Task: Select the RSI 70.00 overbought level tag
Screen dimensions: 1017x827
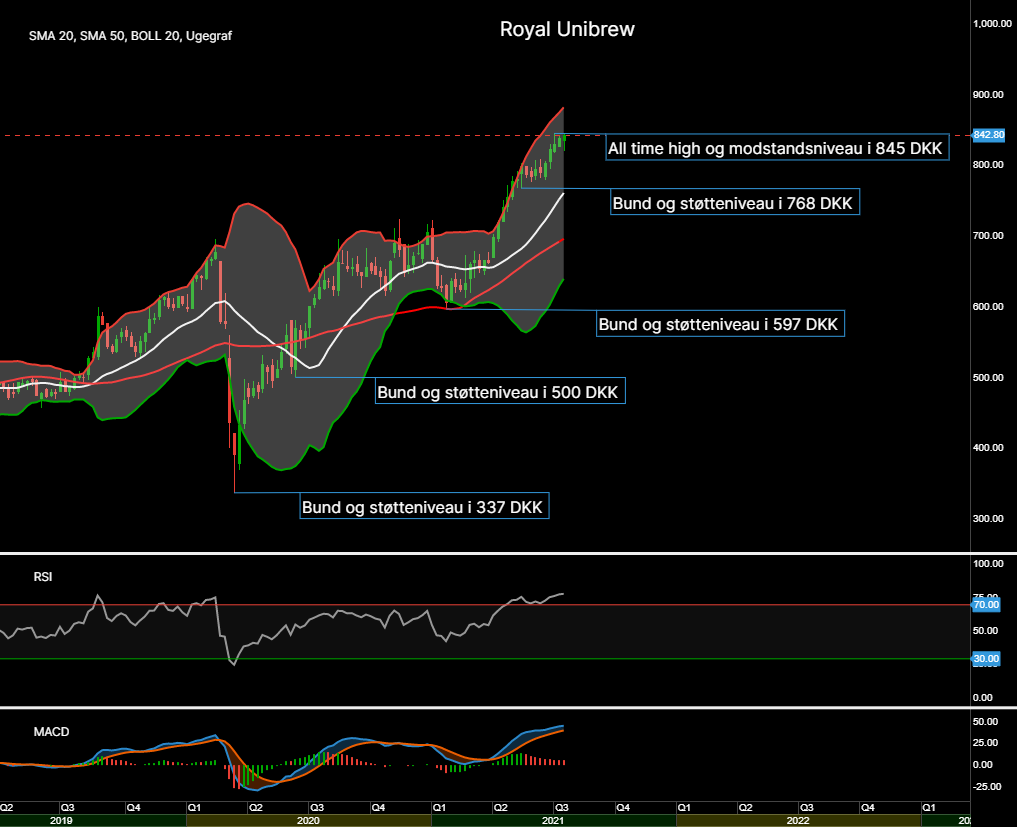Action: (986, 605)
